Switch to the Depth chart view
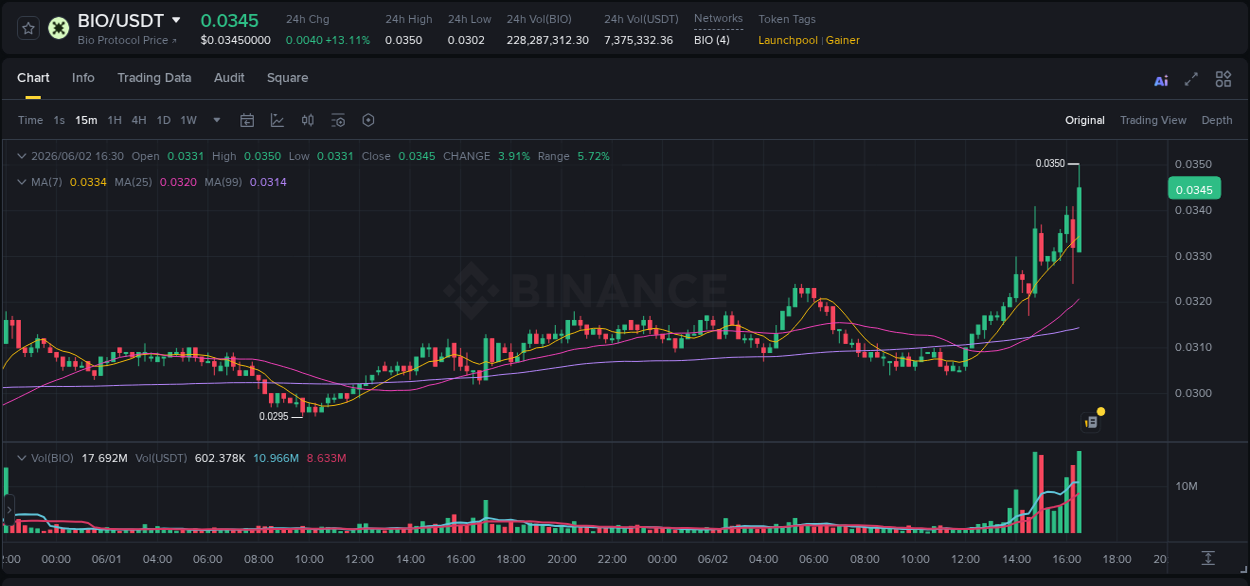 click(x=1217, y=120)
